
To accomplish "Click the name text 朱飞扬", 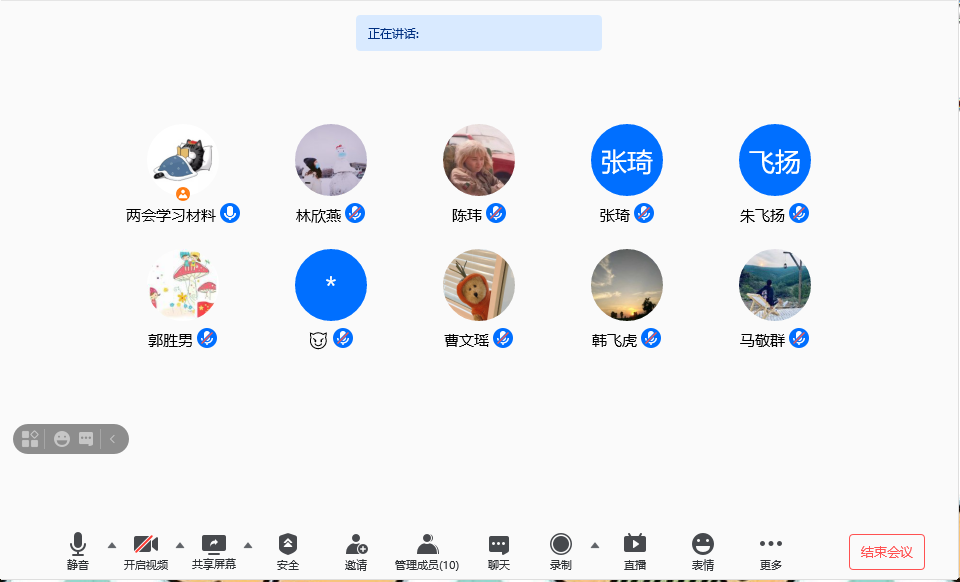I will tap(762, 215).
